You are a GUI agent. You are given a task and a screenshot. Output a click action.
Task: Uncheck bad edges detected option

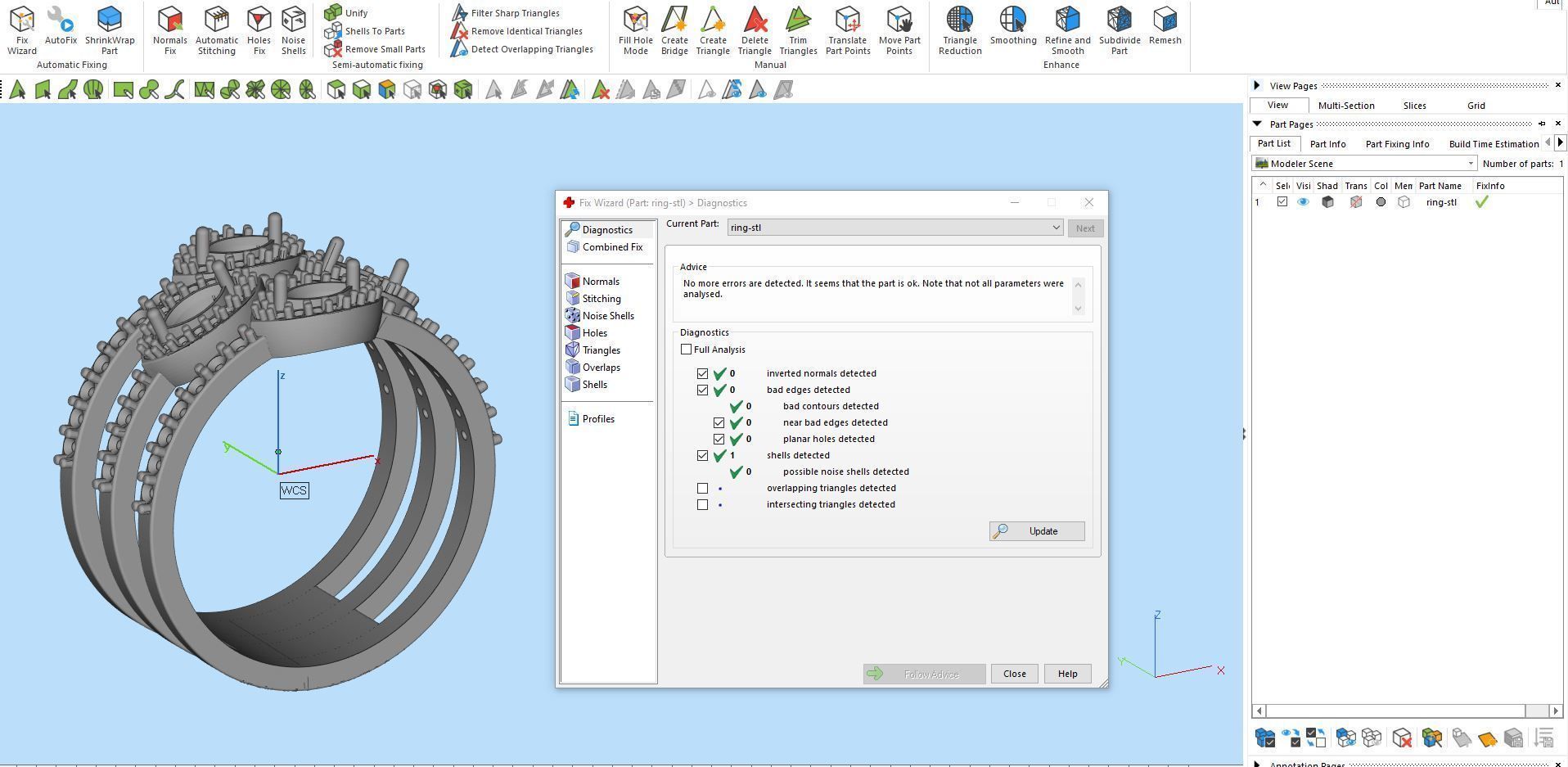(703, 390)
